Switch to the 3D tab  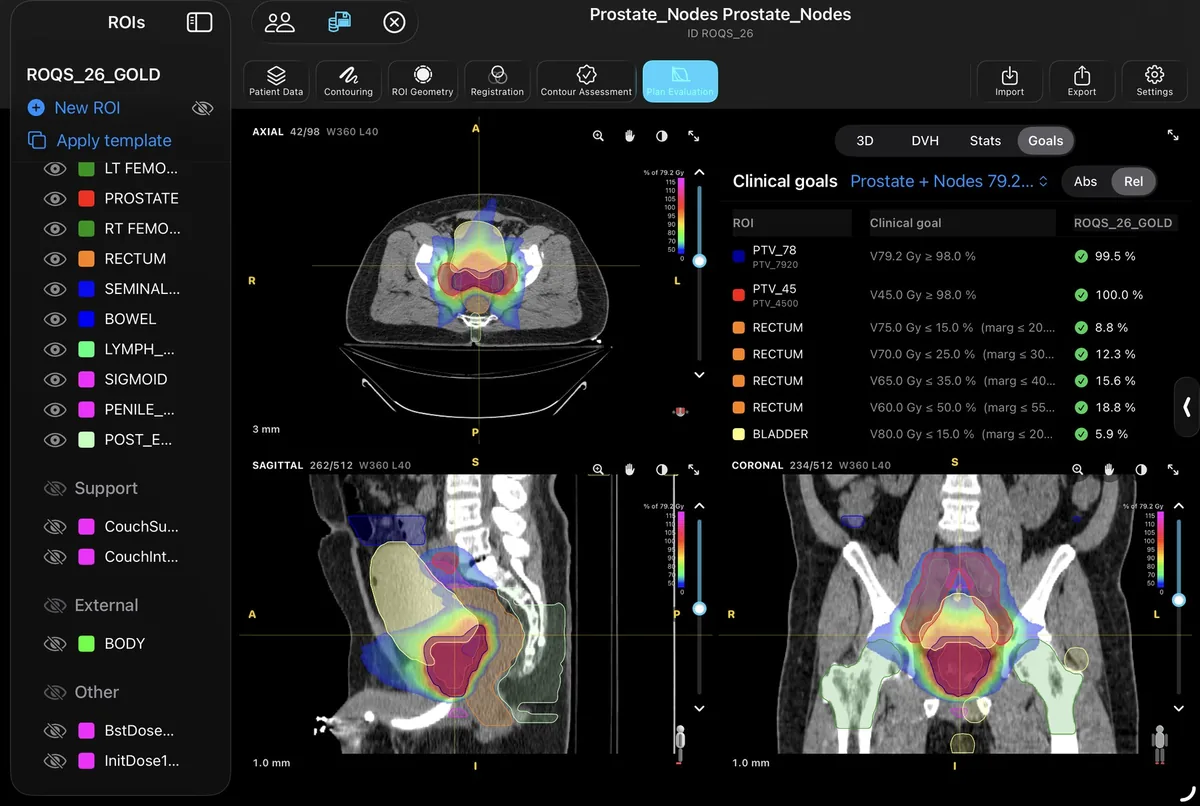865,141
